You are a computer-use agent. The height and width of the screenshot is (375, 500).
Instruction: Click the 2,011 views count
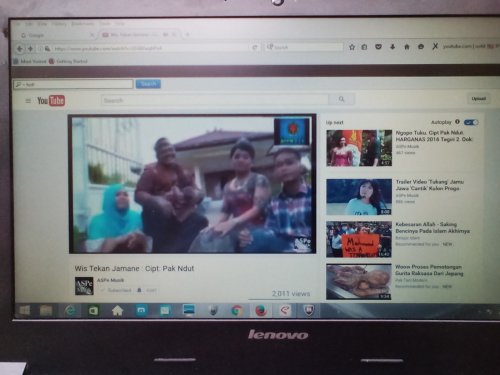(x=291, y=293)
